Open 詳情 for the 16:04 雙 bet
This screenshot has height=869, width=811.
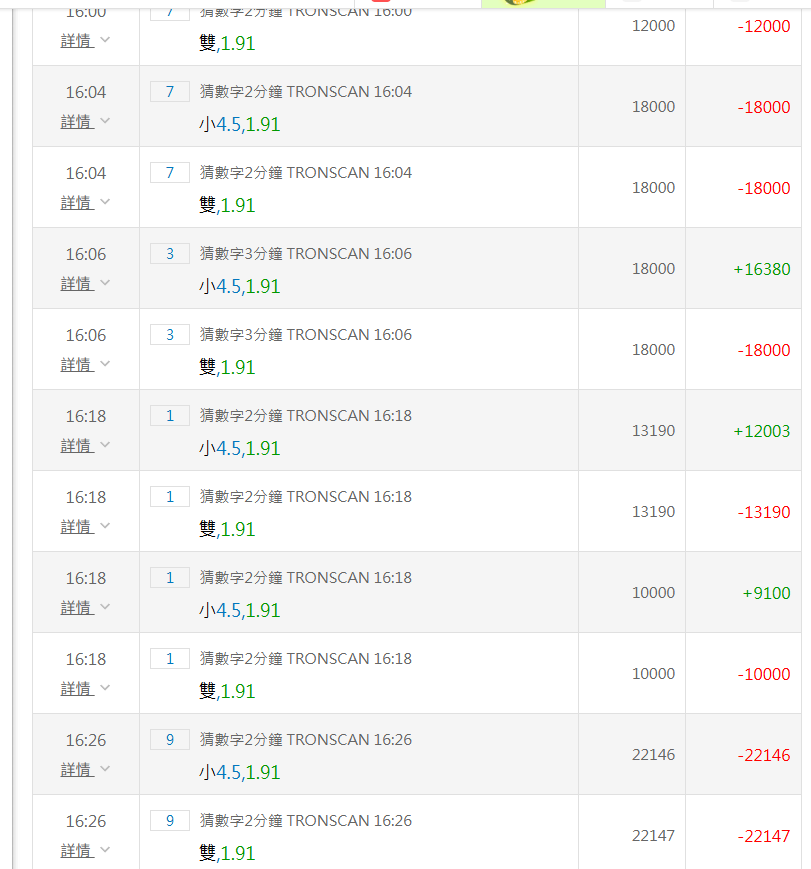pyautogui.click(x=76, y=202)
